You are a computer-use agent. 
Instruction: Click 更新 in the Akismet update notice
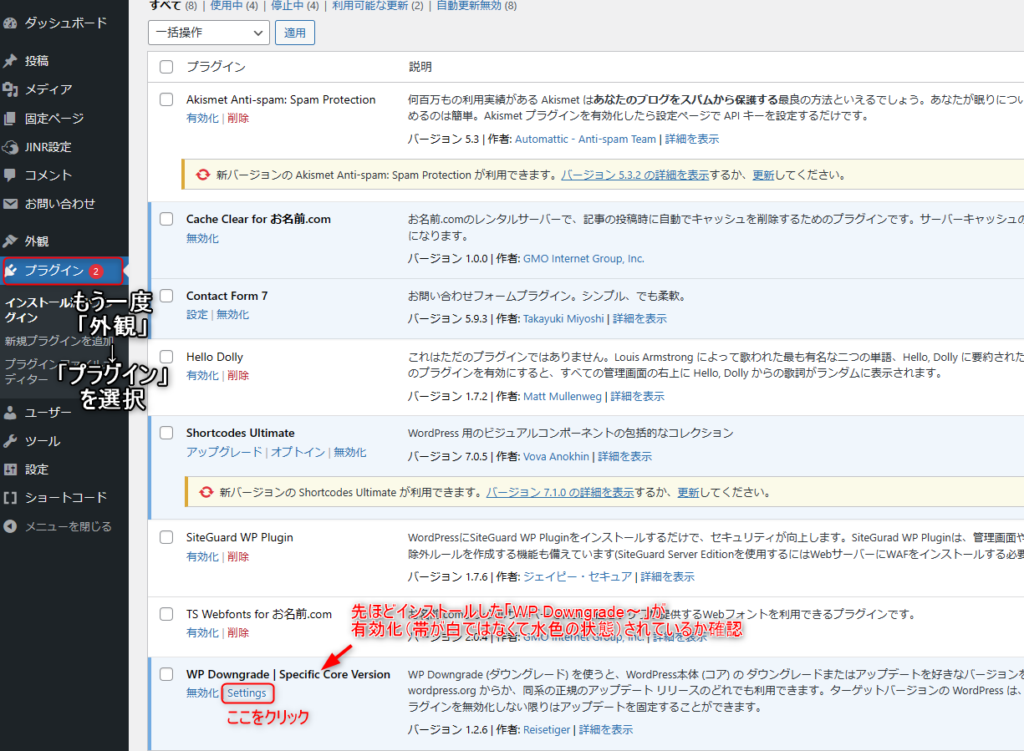pos(763,175)
